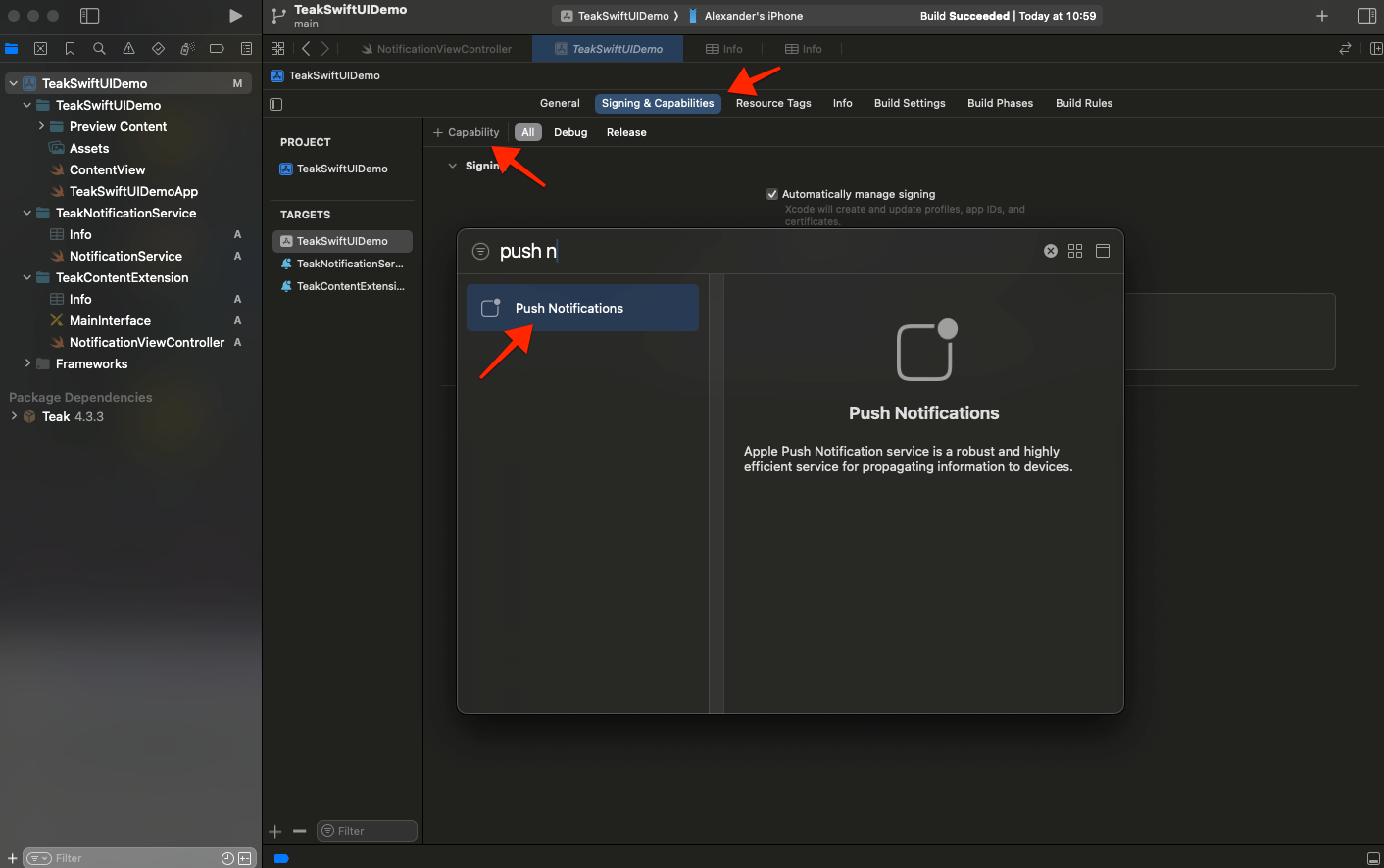
Task: Select the General tab
Action: pyautogui.click(x=560, y=103)
